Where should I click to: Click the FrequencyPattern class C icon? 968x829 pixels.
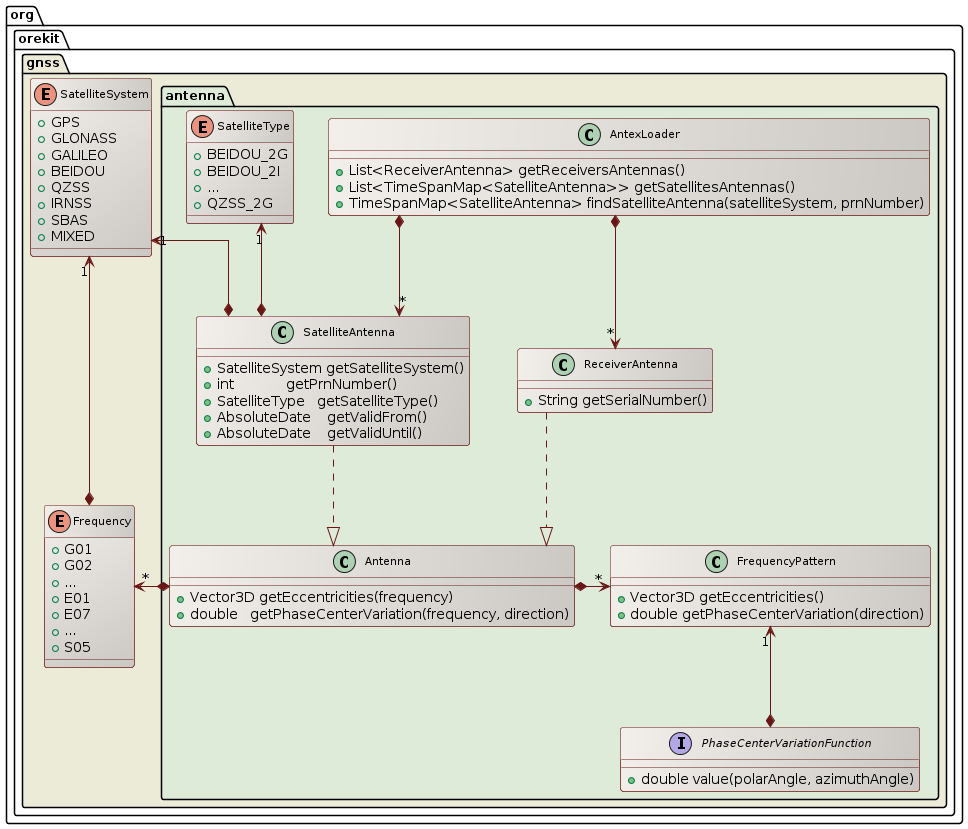pyautogui.click(x=716, y=561)
